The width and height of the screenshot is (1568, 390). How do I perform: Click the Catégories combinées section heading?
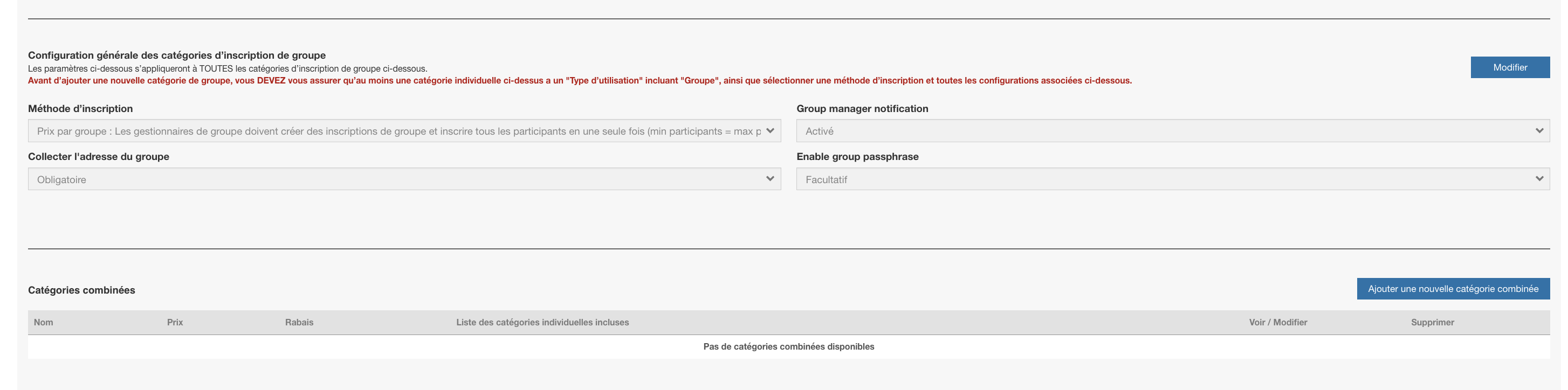[x=81, y=290]
